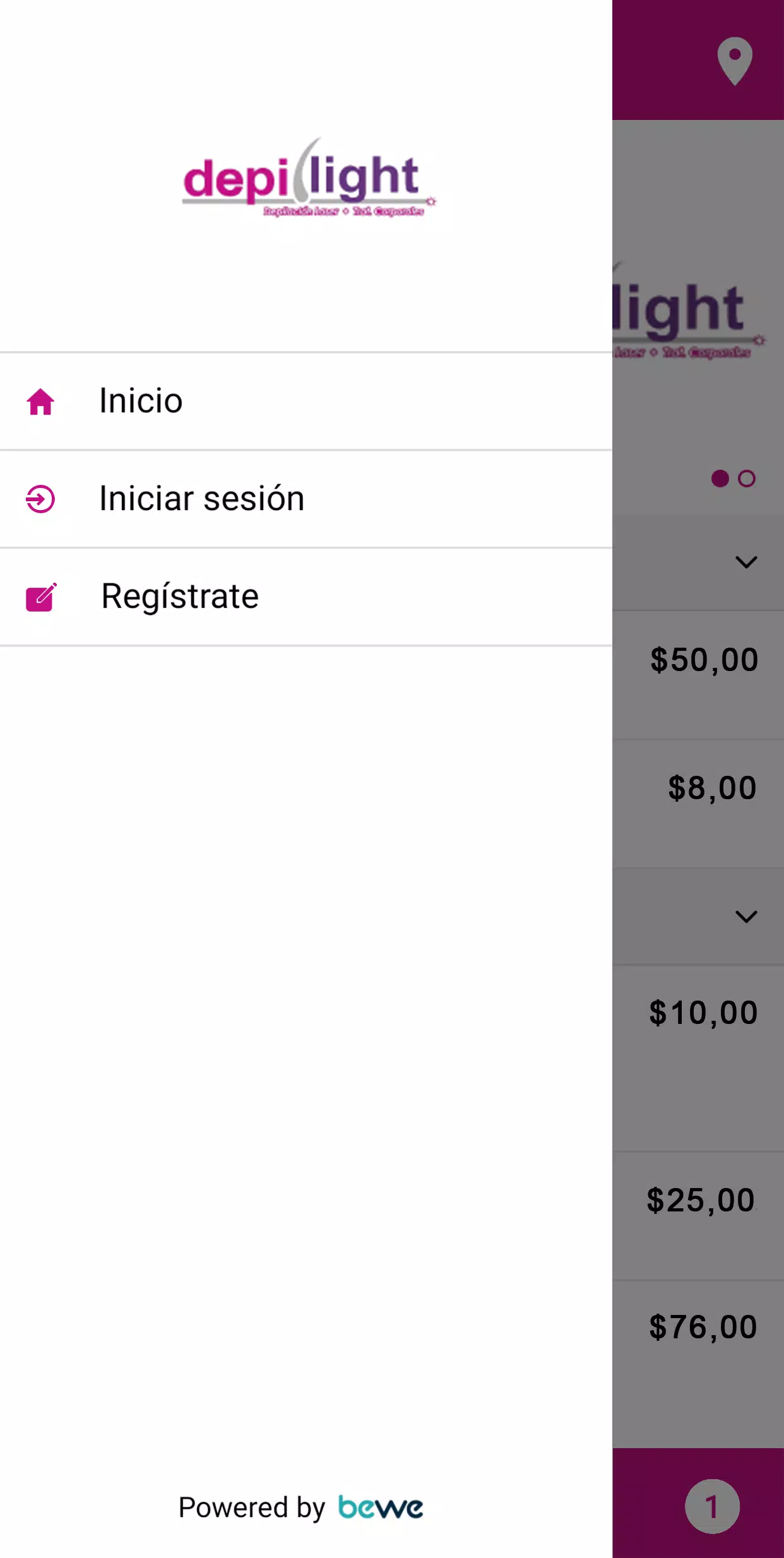Tap the Regístrate pencil edit icon
Viewport: 784px width, 1558px height.
tap(41, 597)
